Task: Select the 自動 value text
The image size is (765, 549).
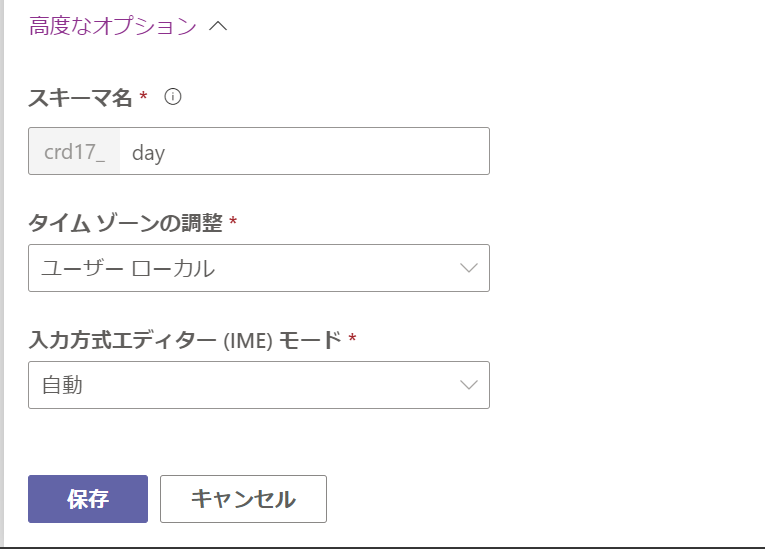Action: [62, 385]
